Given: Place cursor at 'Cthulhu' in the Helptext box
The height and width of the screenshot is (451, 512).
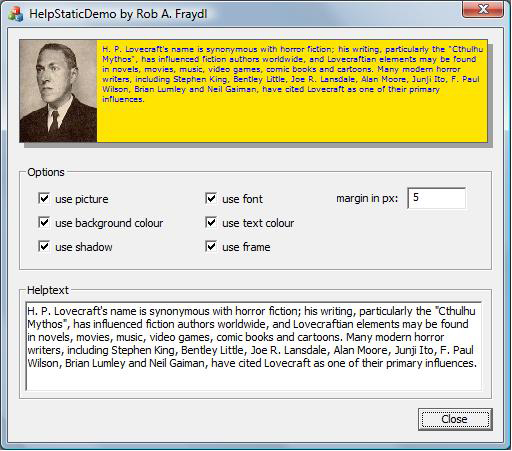Looking at the screenshot, I should coord(457,311).
